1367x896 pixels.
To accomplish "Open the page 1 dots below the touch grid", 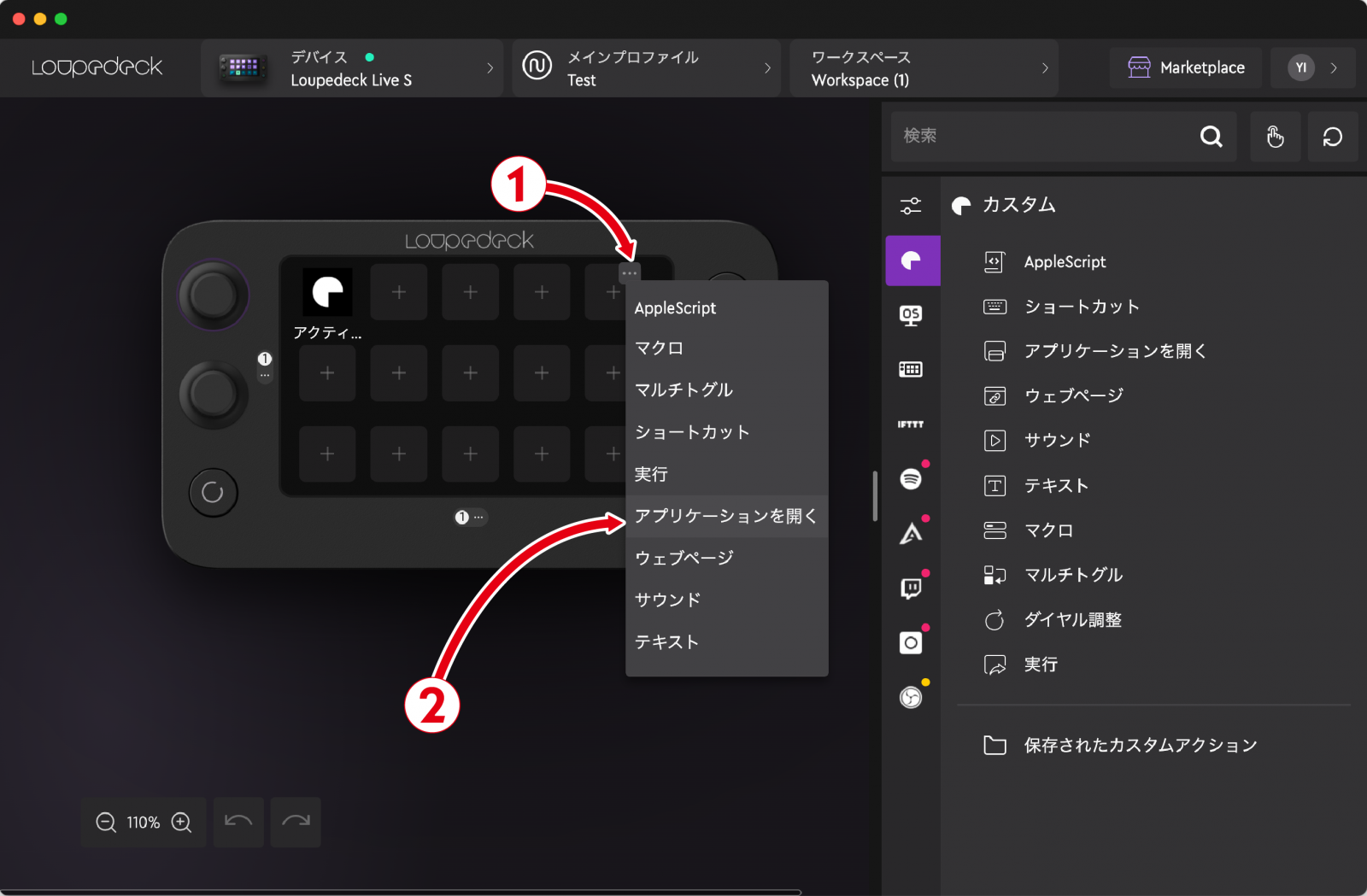I will click(x=470, y=517).
